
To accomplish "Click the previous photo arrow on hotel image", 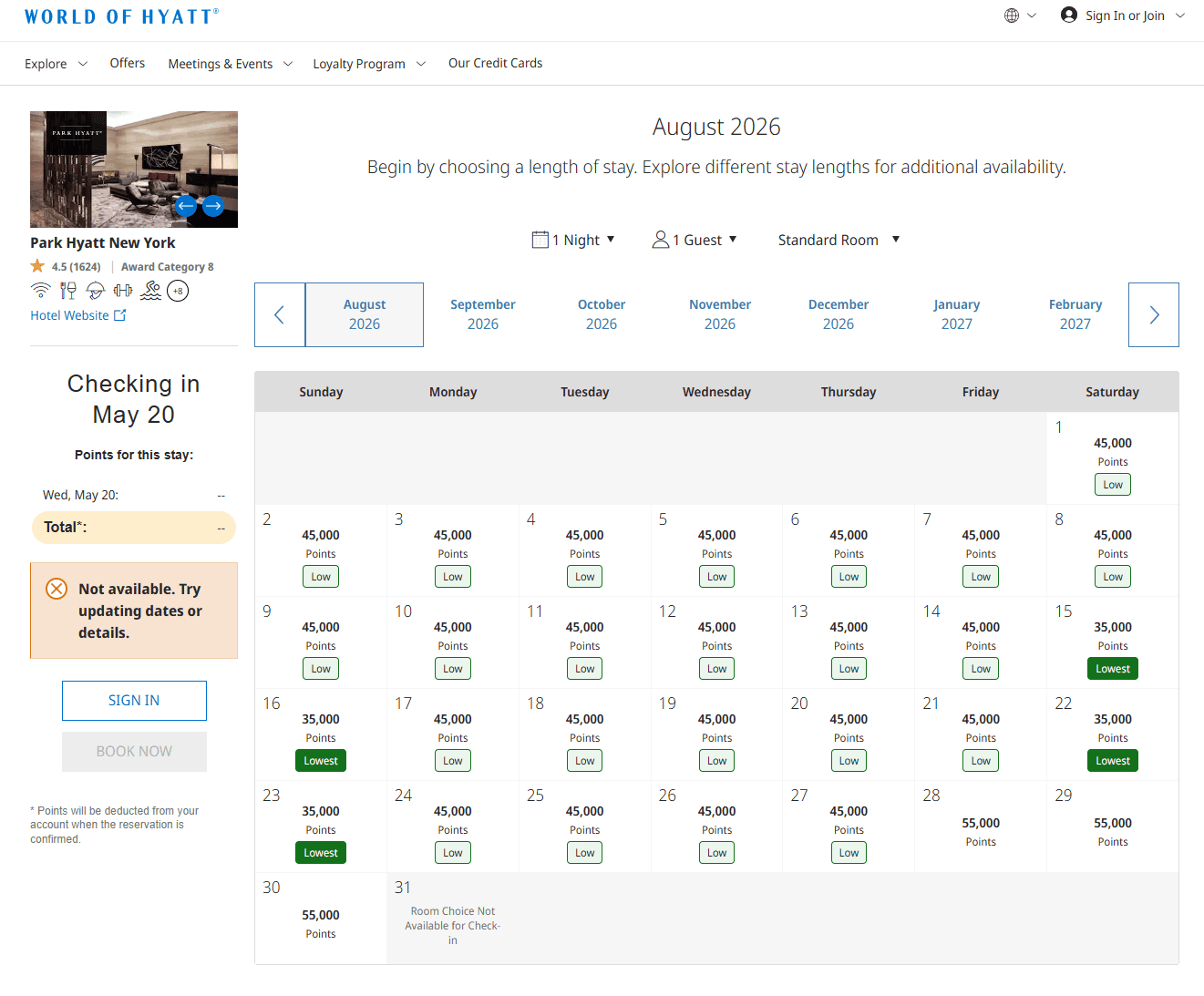I will [186, 205].
